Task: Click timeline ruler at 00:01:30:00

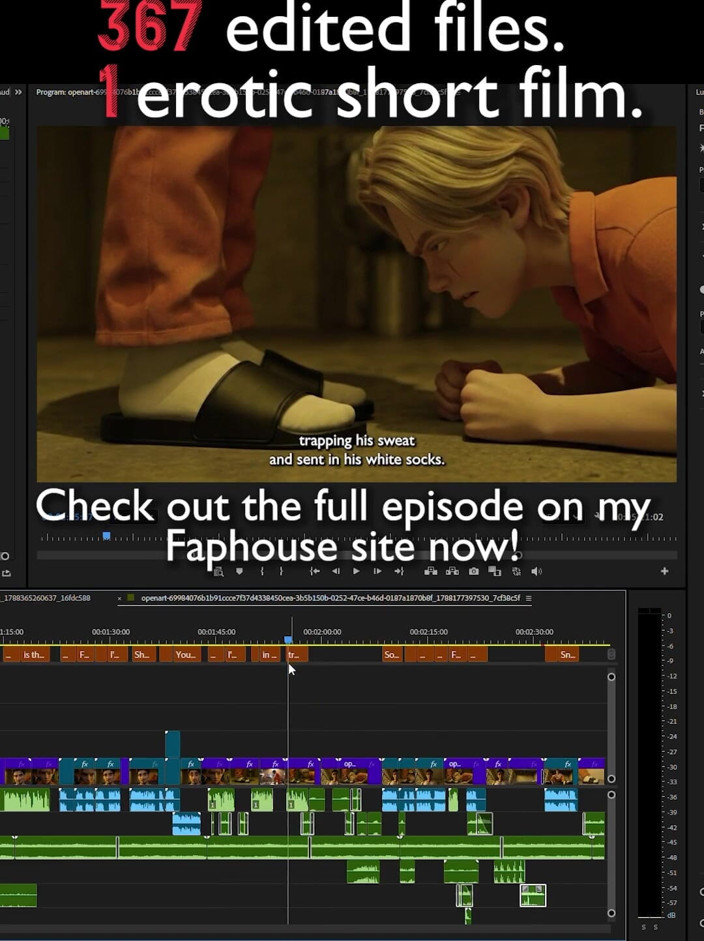Action: (x=110, y=632)
